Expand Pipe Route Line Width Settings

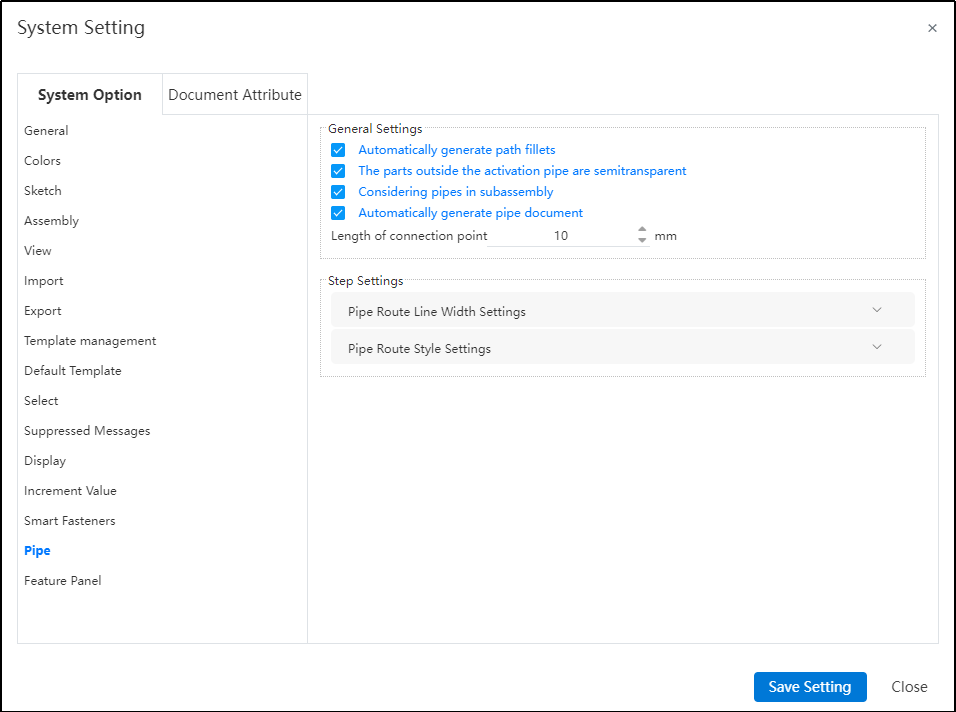622,311
